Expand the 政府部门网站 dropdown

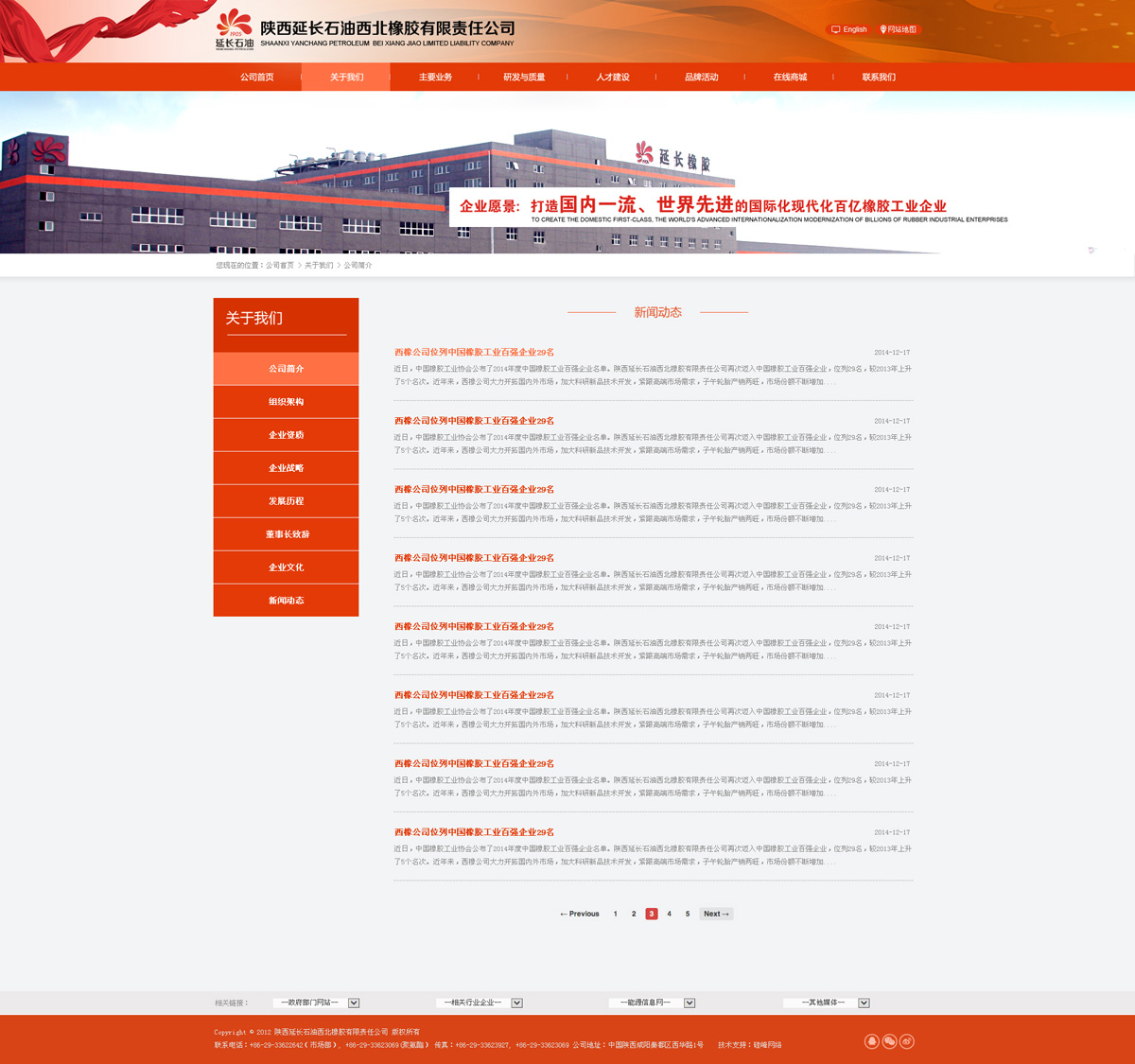click(x=354, y=1003)
